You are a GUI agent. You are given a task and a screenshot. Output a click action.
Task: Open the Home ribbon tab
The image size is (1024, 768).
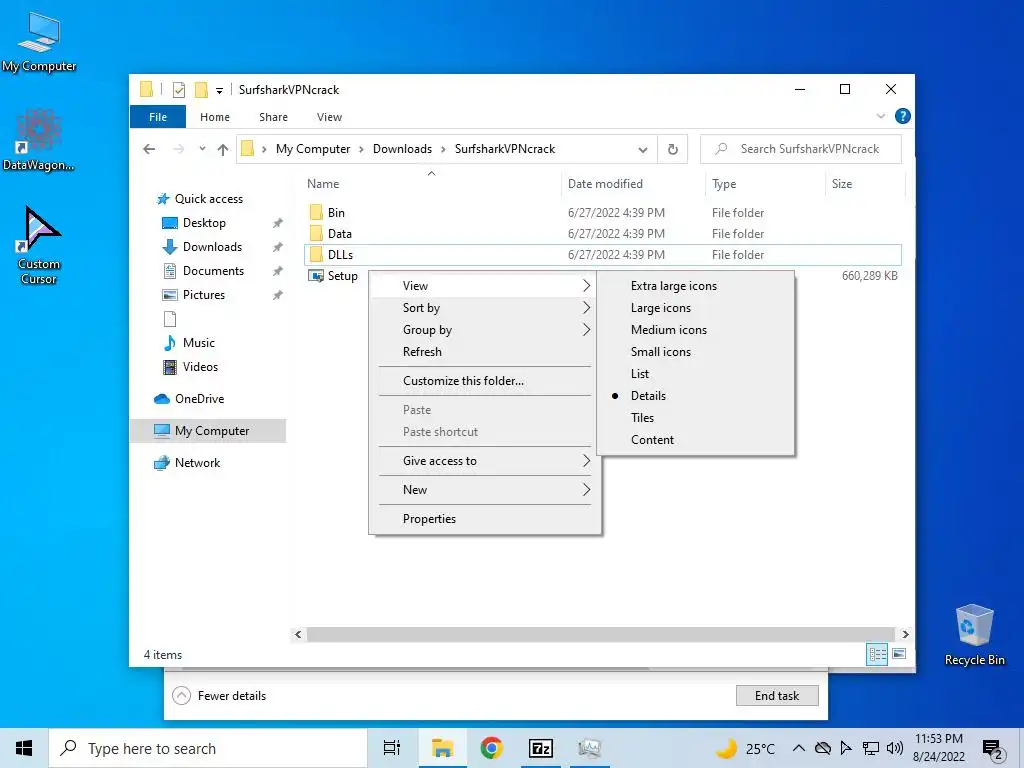215,117
